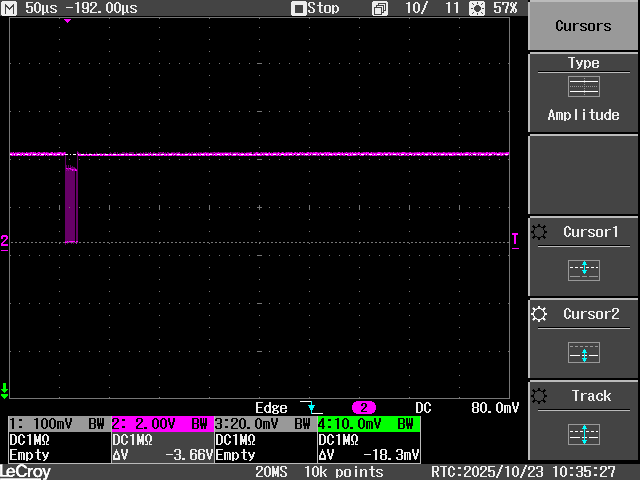The image size is (640, 480).
Task: Select the Cursor2 softkey
Action: (583, 338)
